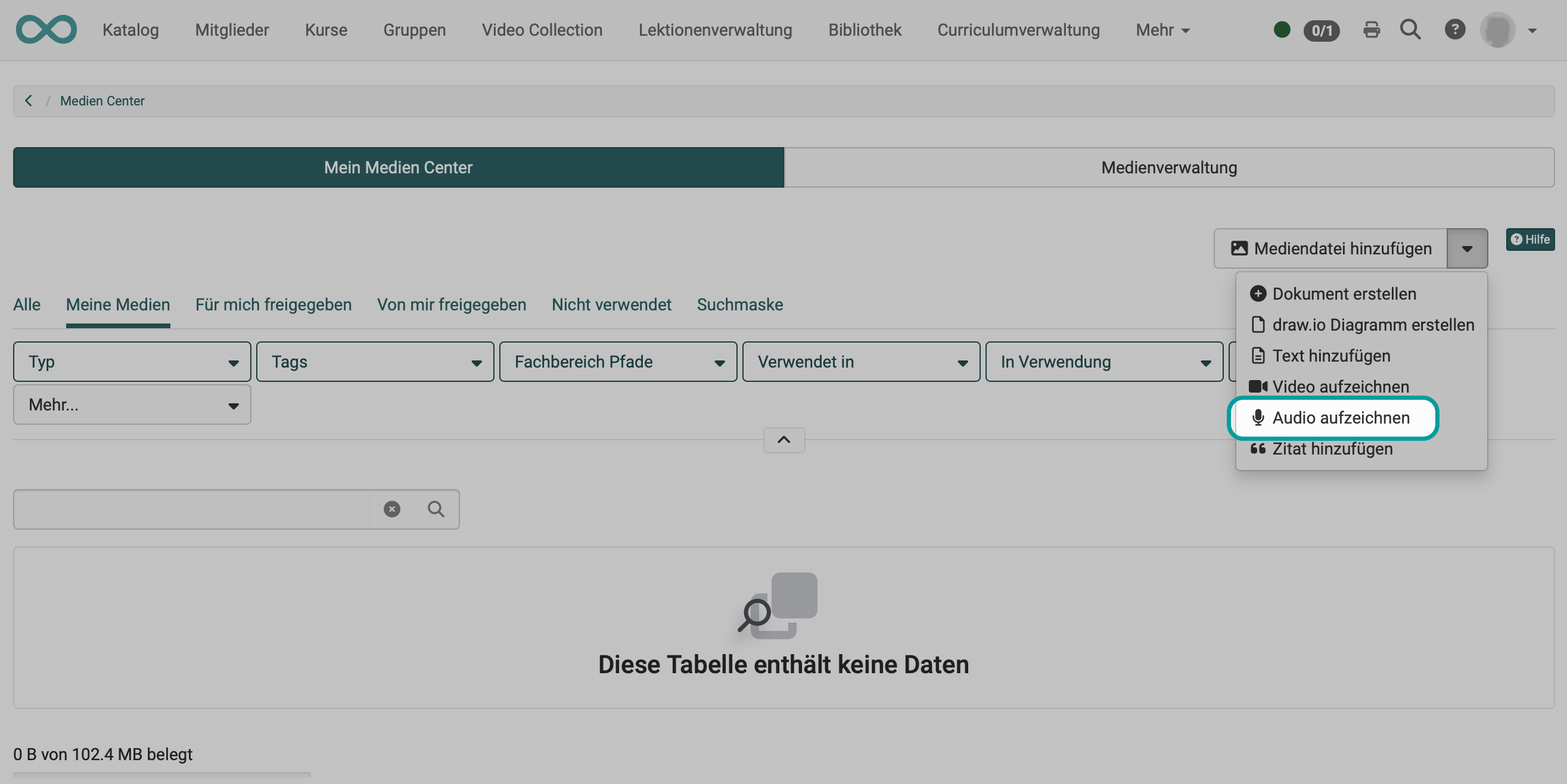This screenshot has height=784, width=1567.
Task: Click the magnifier icon beside the search field
Action: point(436,509)
